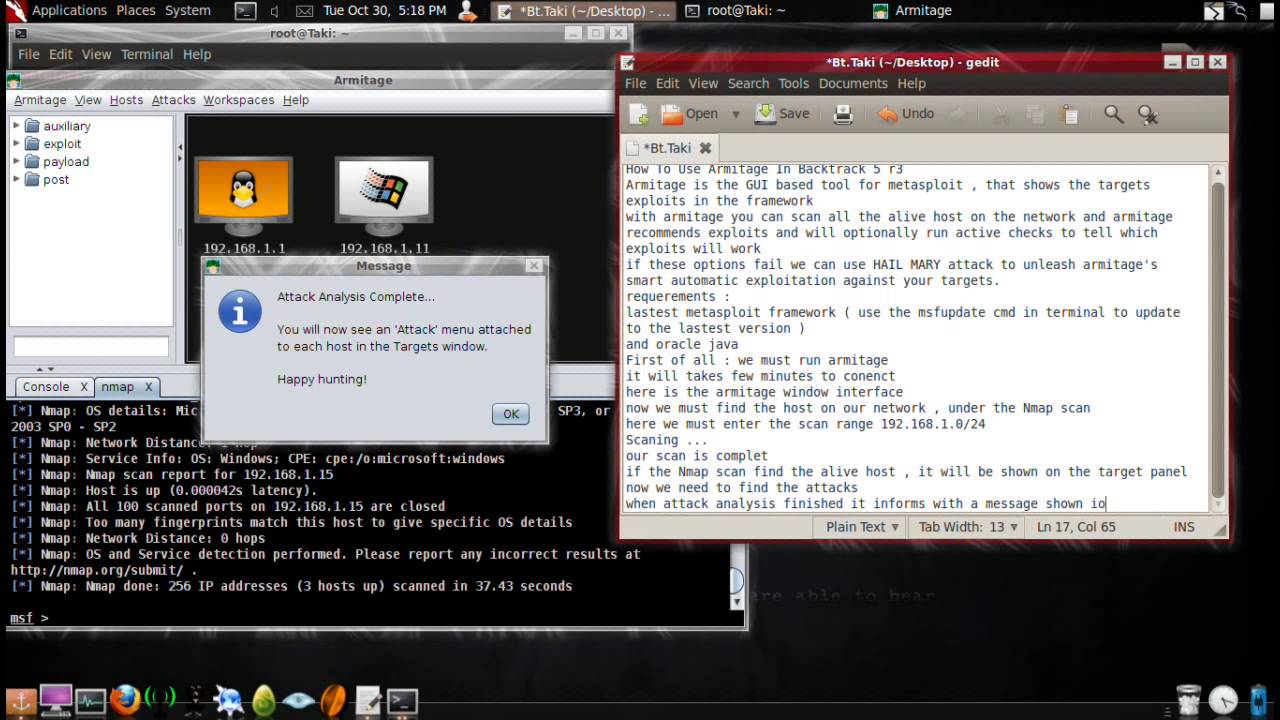Print the document from gedit toolbar
1280x720 pixels.
point(843,114)
